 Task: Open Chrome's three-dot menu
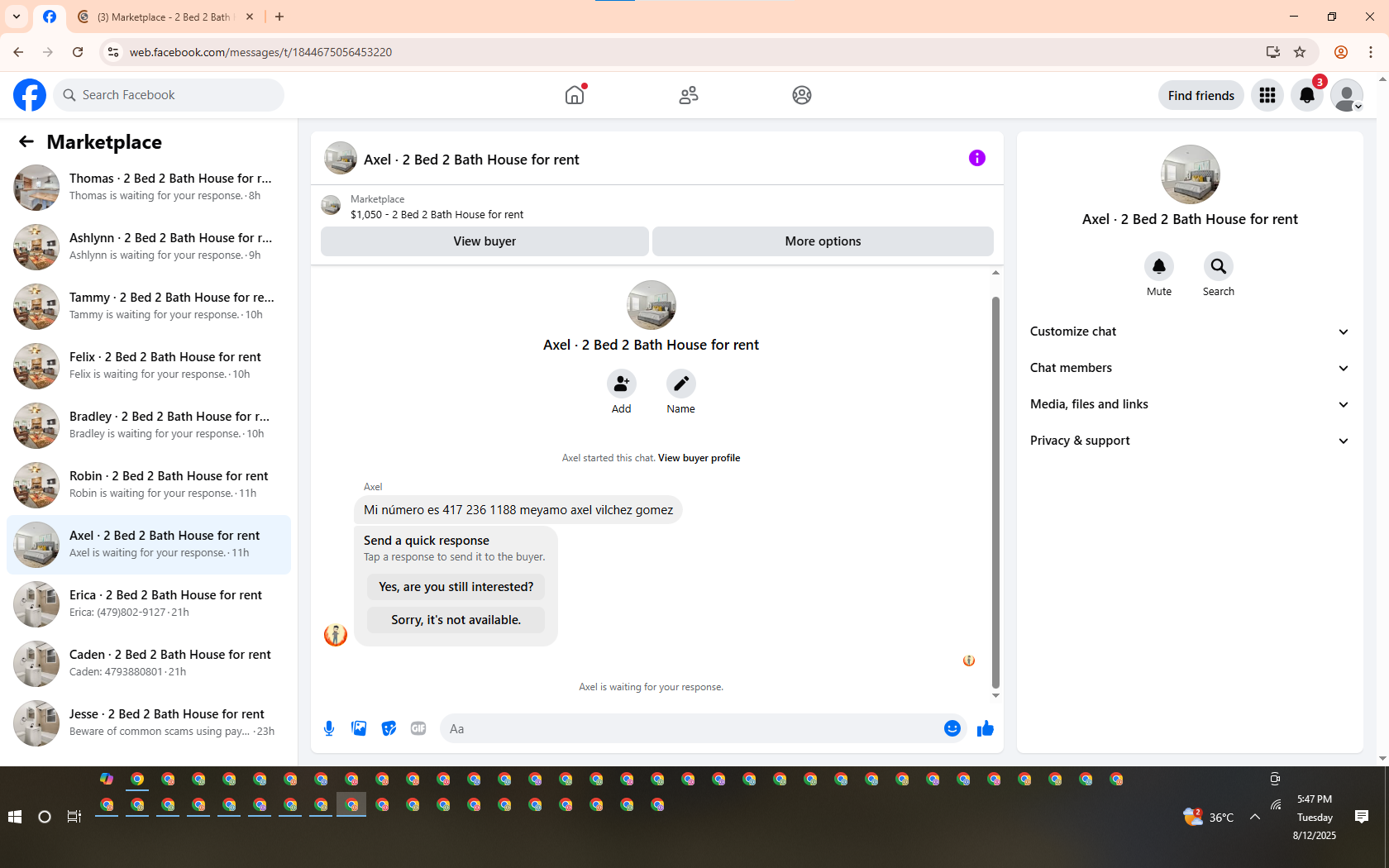(1371, 52)
